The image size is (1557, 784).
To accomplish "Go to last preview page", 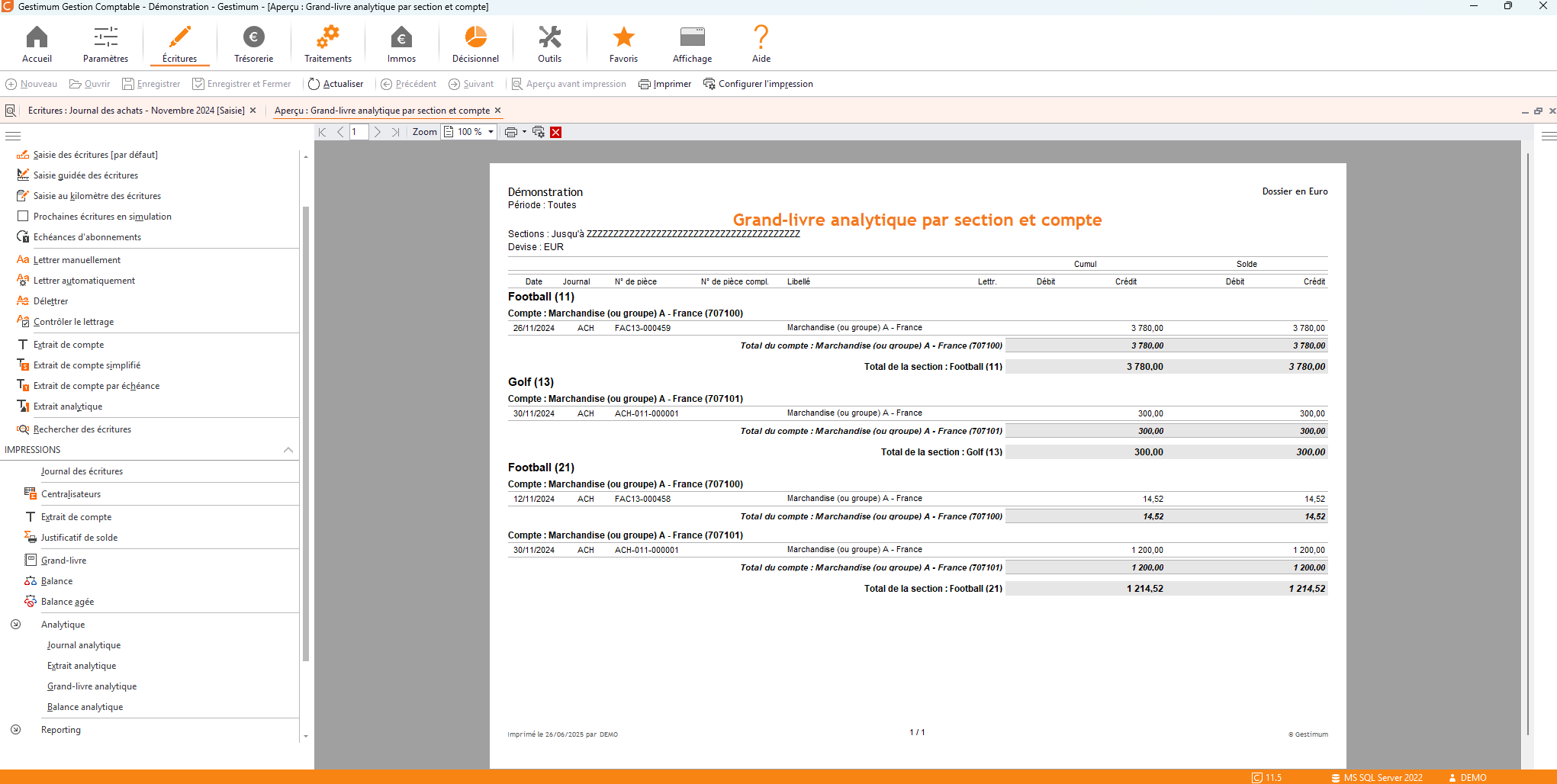I will coord(395,132).
